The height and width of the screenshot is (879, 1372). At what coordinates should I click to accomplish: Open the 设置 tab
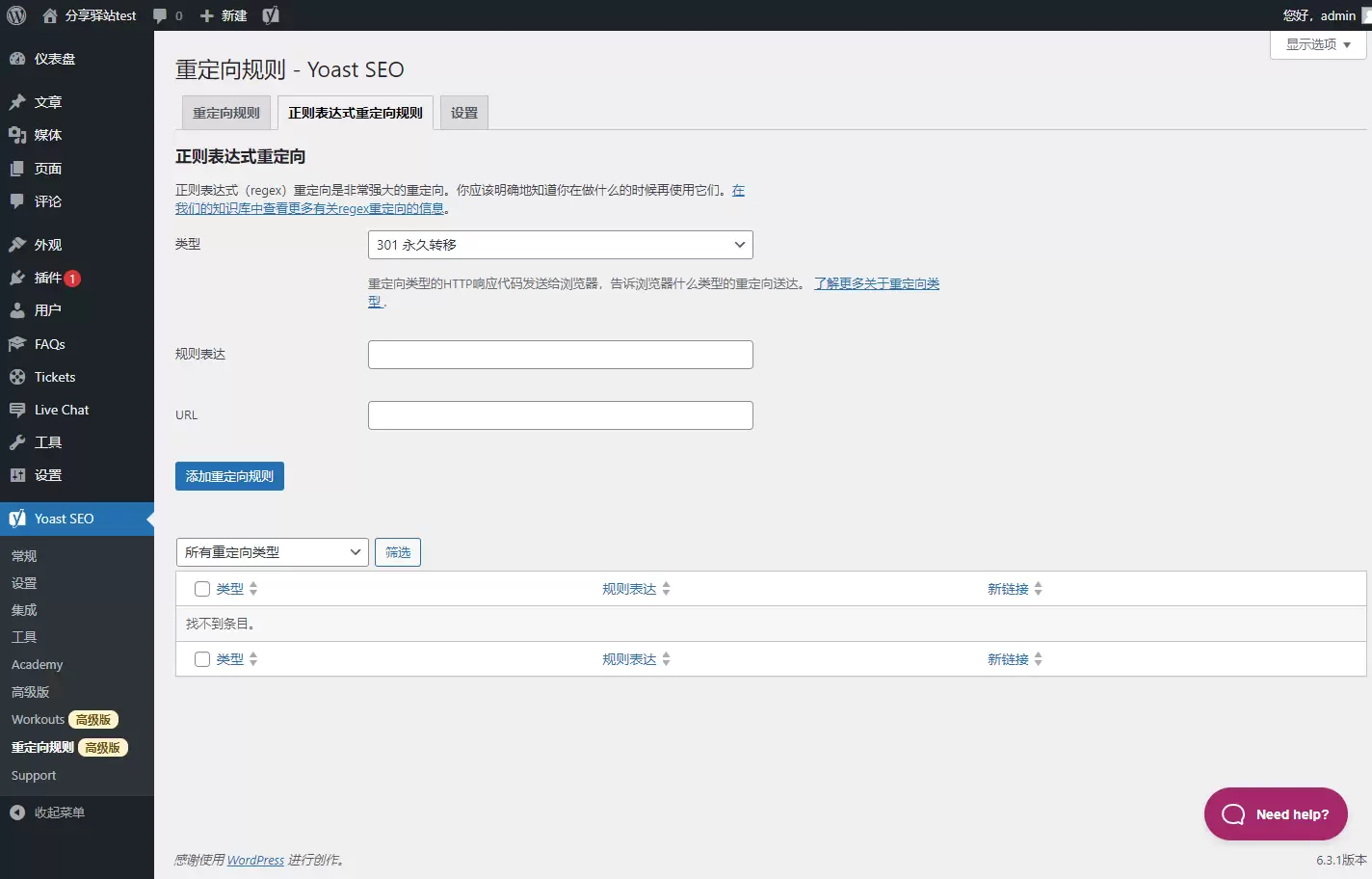pyautogui.click(x=464, y=113)
